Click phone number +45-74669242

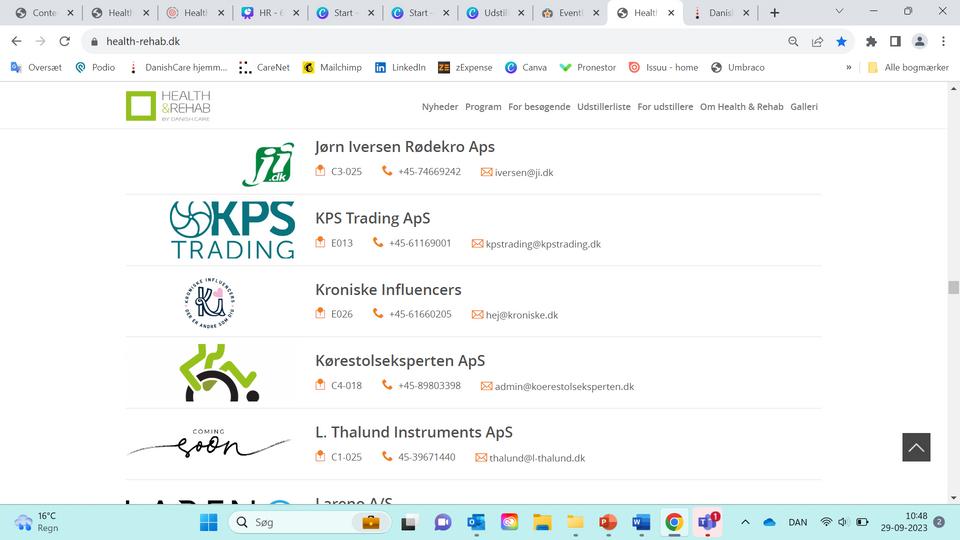(429, 171)
